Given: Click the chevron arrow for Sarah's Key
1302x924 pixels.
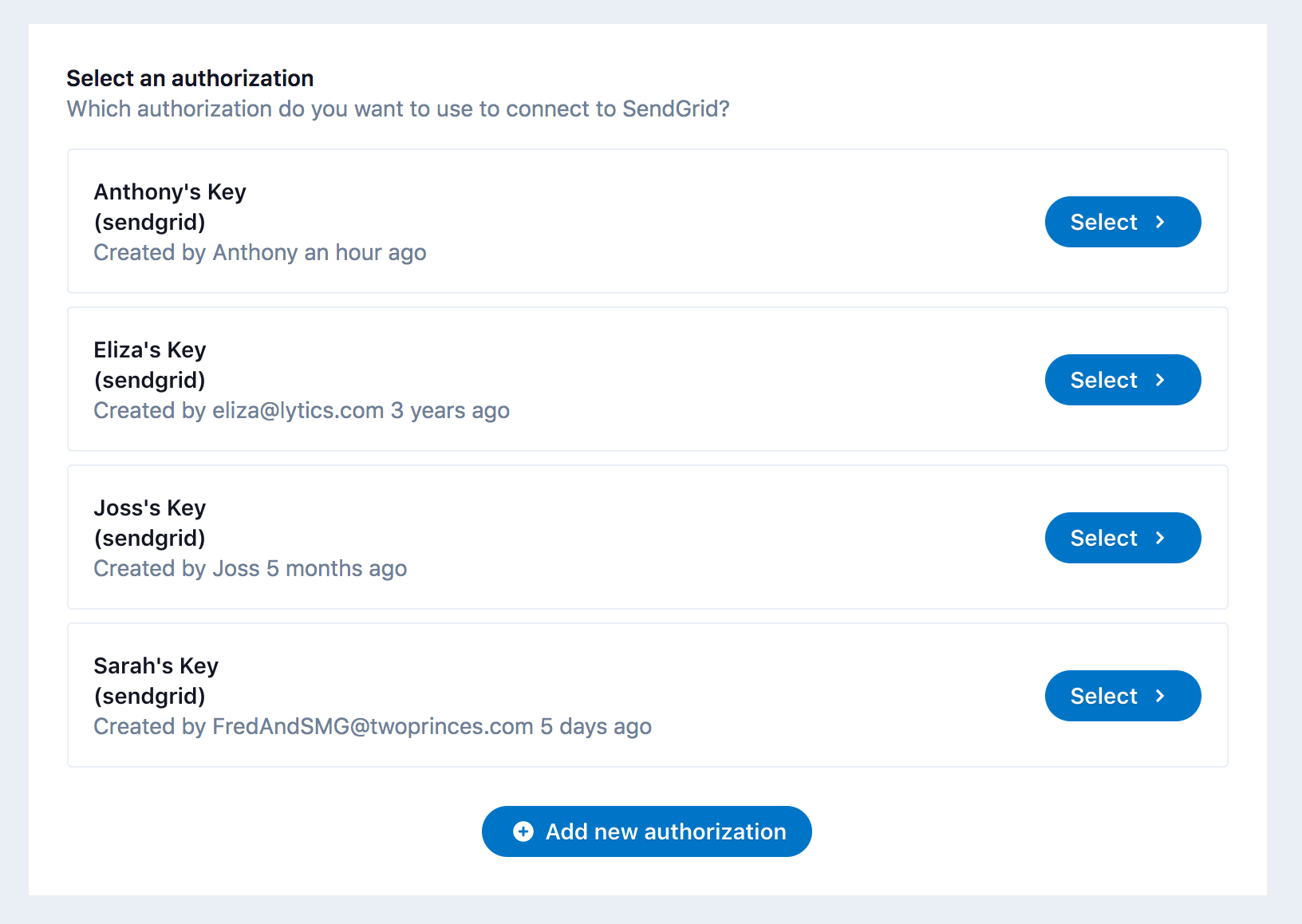Looking at the screenshot, I should tap(1160, 696).
